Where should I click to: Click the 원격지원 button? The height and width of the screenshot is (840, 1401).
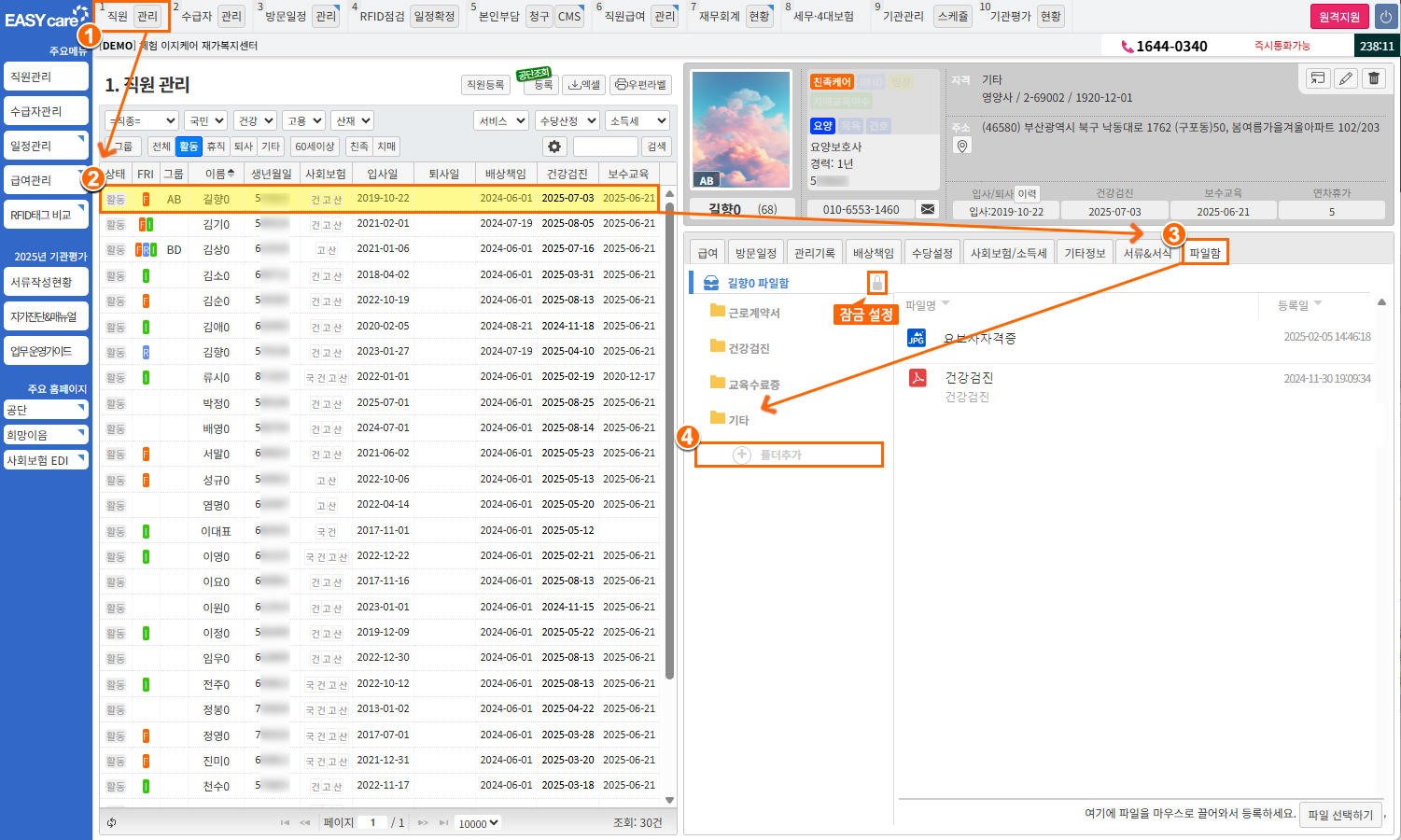coord(1339,17)
